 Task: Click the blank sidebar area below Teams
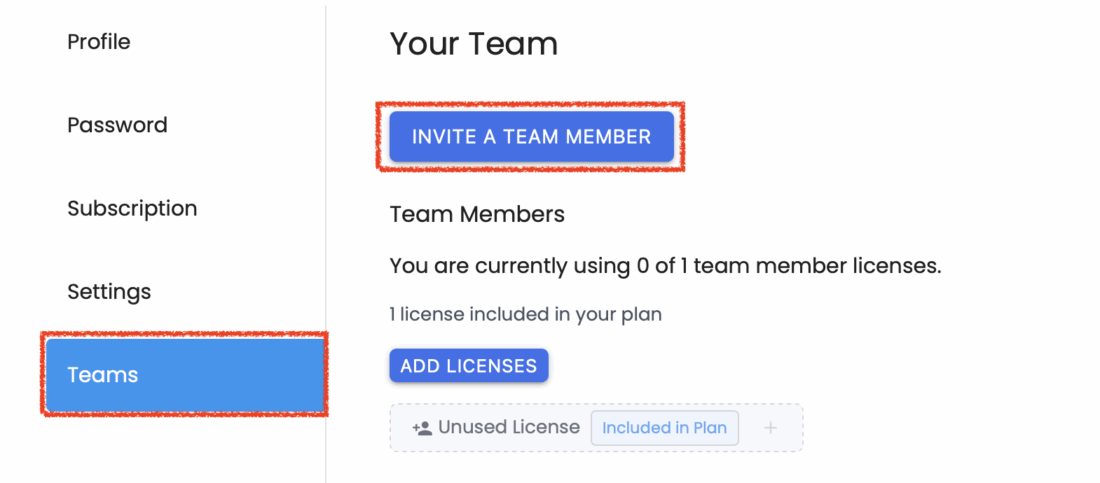[x=180, y=450]
